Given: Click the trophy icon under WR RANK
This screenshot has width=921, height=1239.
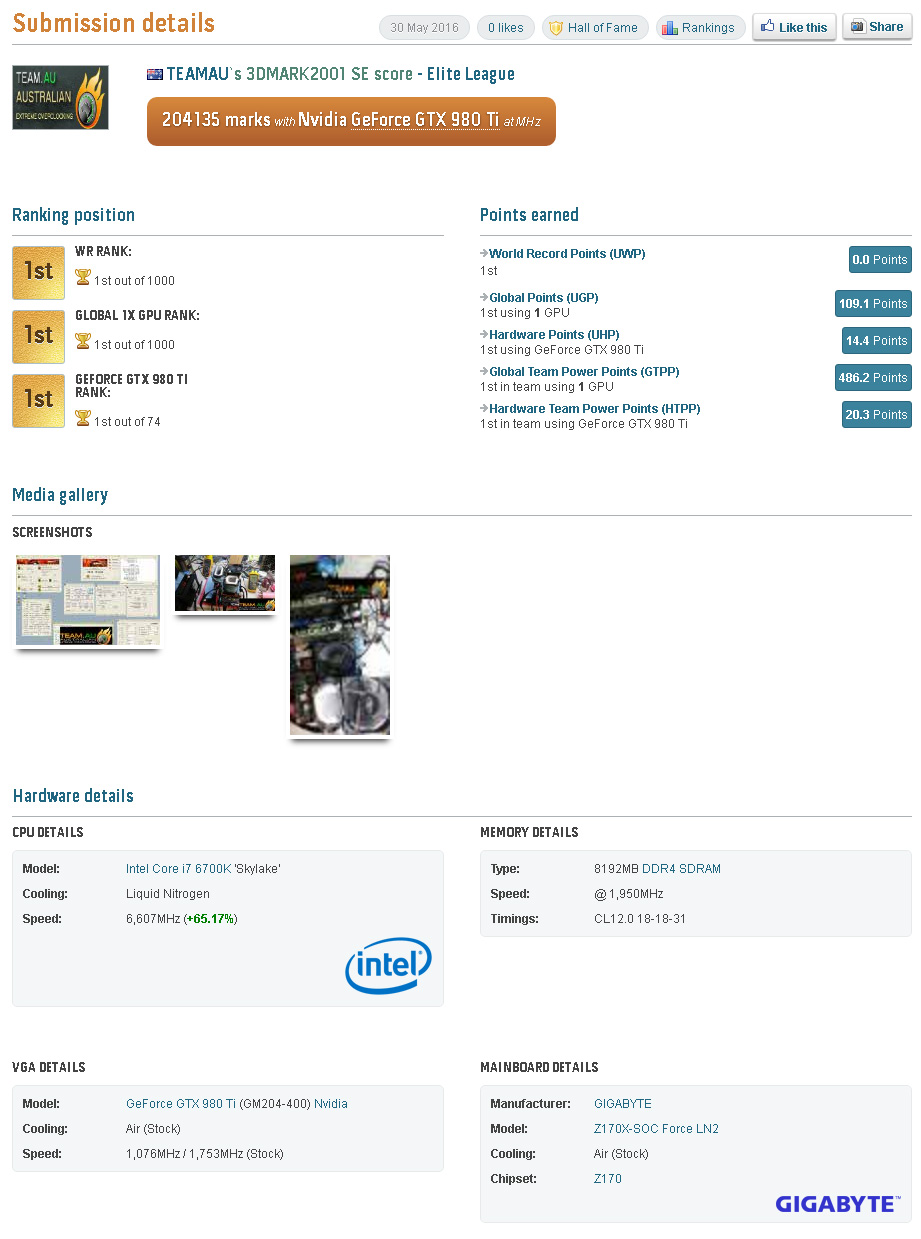Looking at the screenshot, I should click(x=83, y=279).
